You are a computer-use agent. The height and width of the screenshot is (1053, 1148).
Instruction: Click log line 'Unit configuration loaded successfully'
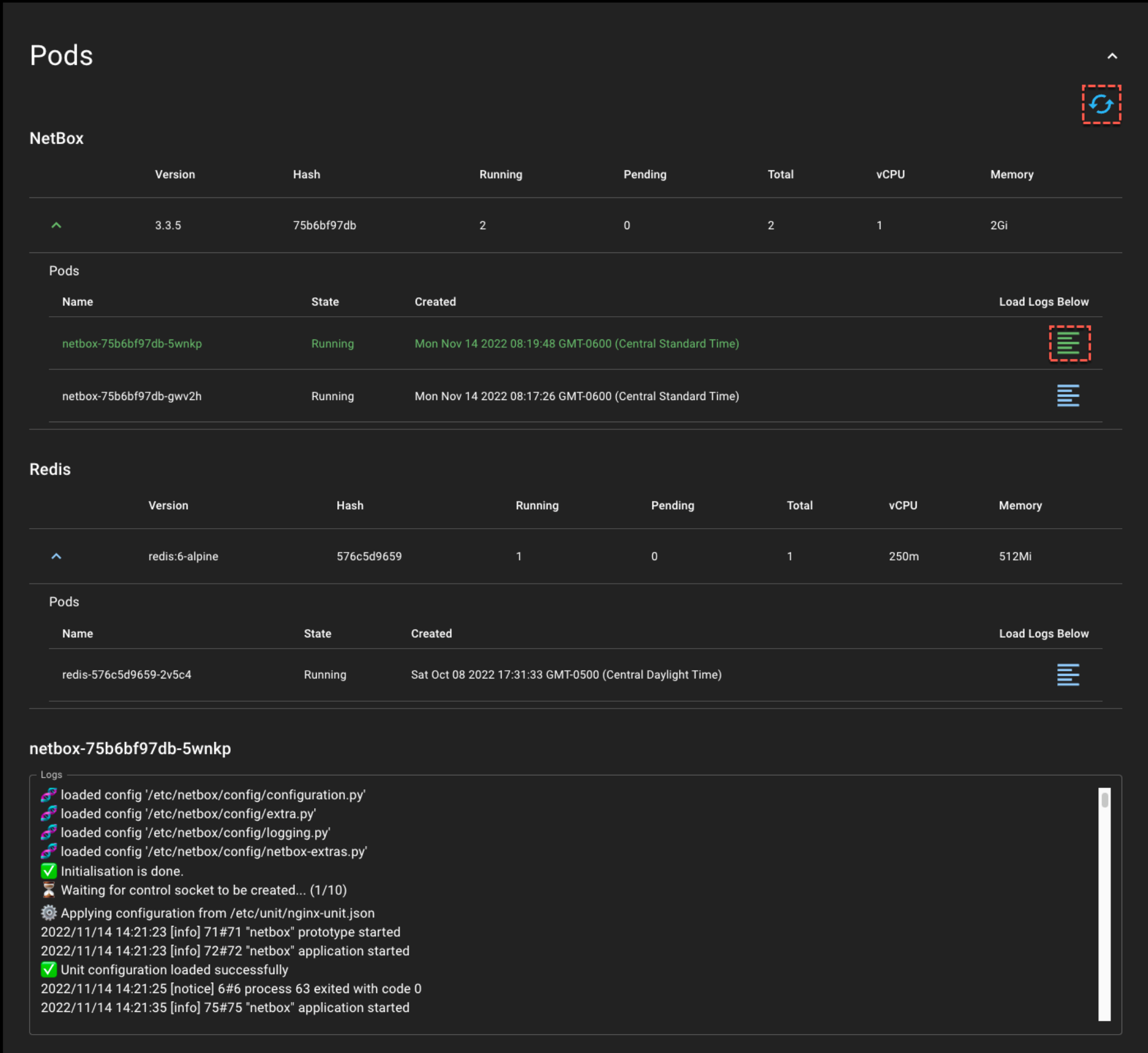coord(175,970)
